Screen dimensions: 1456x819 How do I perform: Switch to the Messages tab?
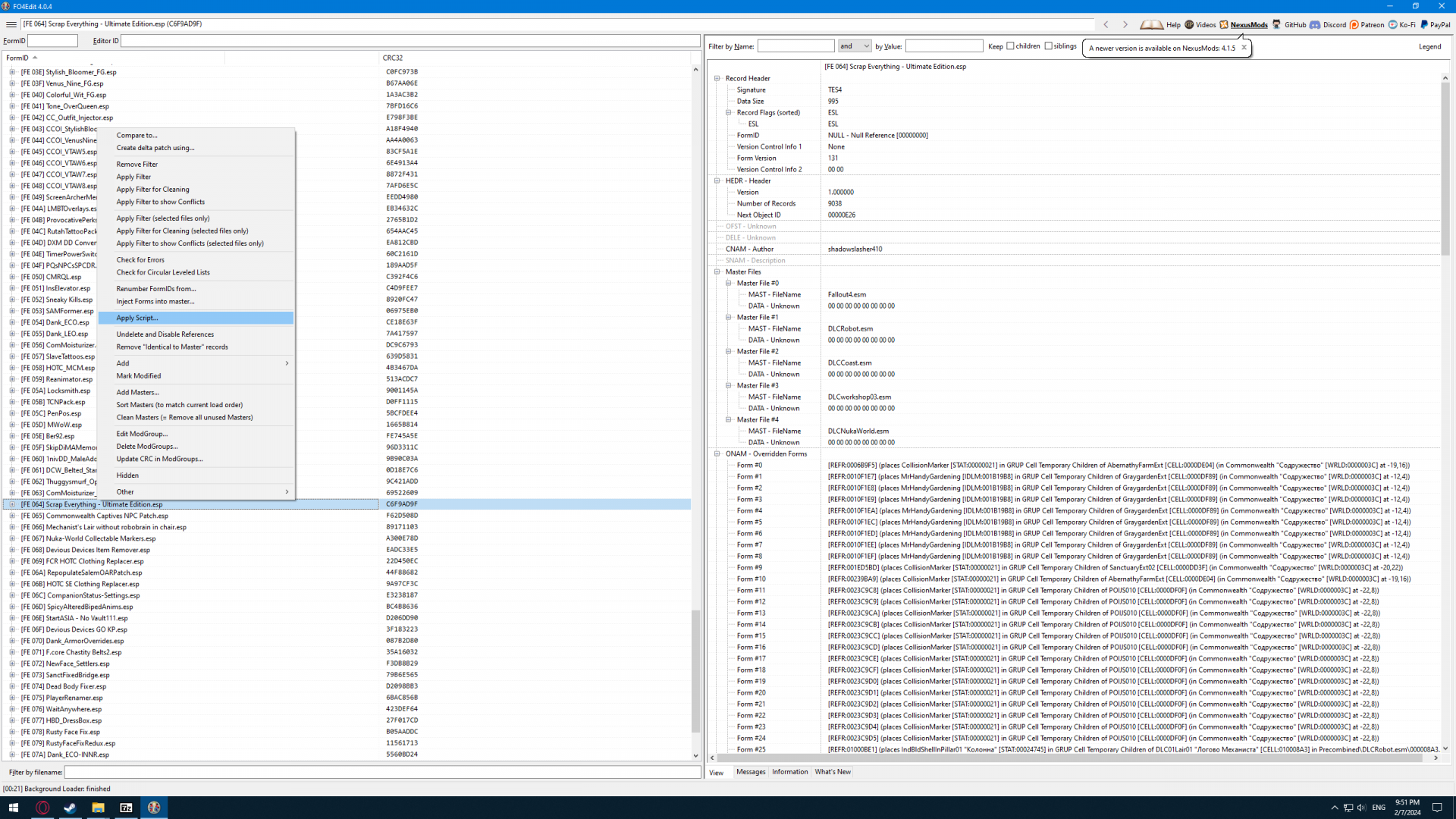(751, 772)
